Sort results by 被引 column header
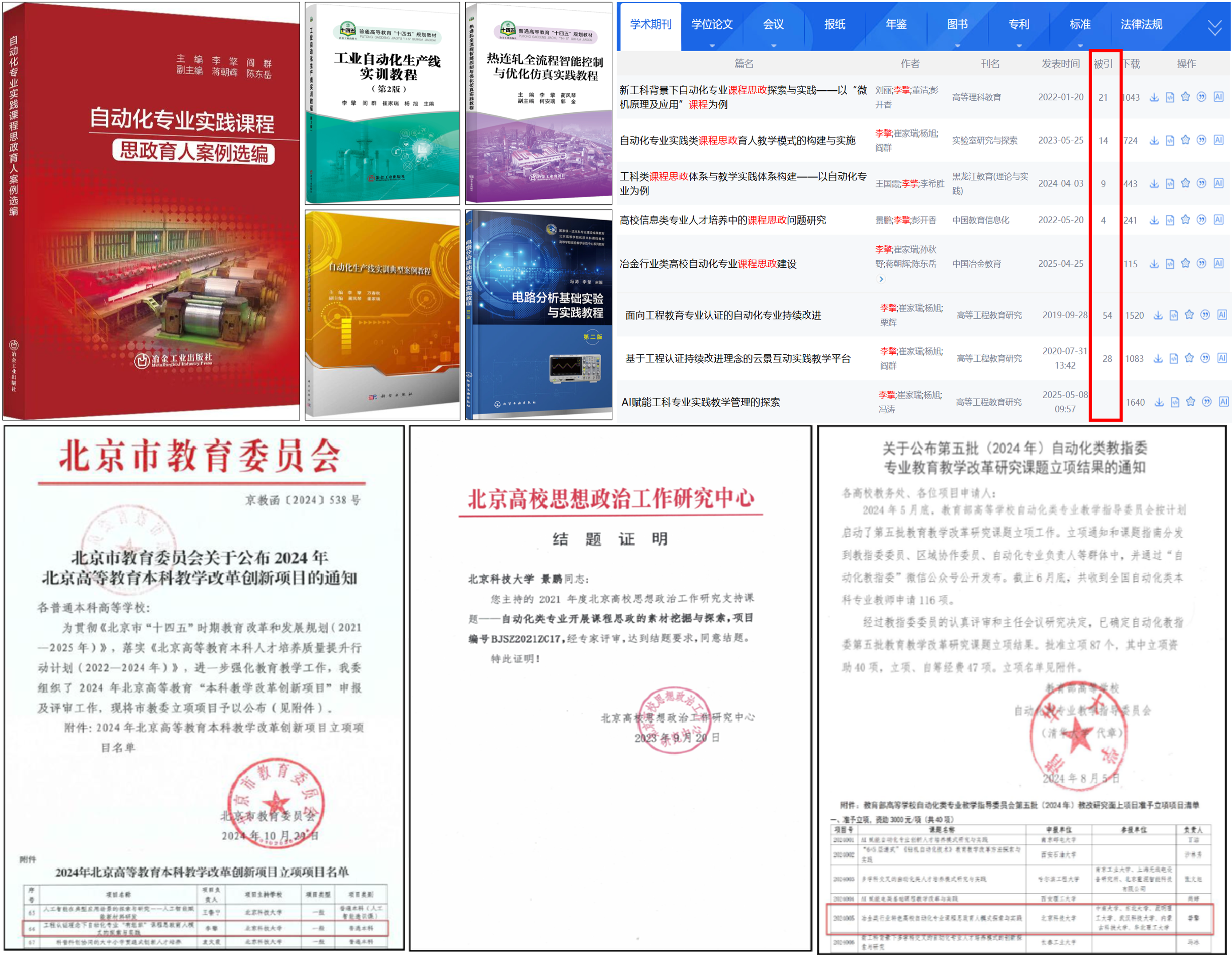The image size is (1232, 957). point(1103,64)
